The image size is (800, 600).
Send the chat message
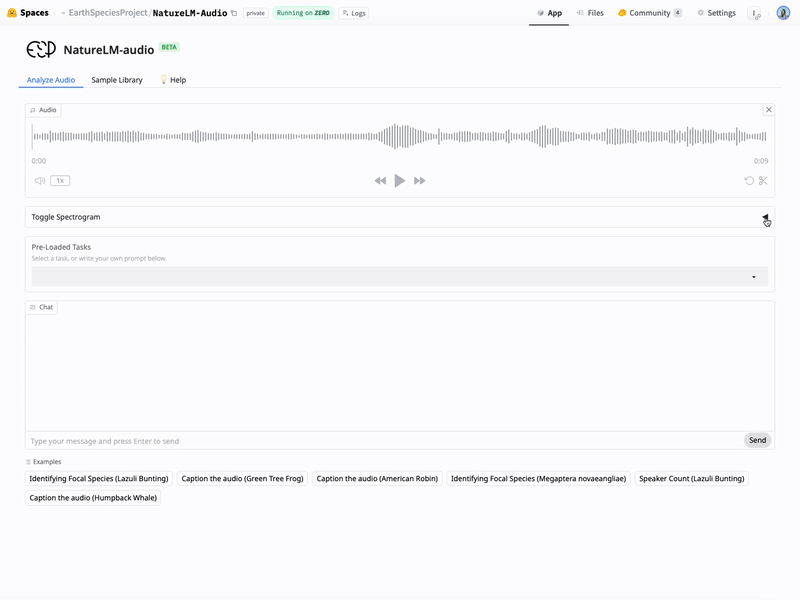pos(757,439)
